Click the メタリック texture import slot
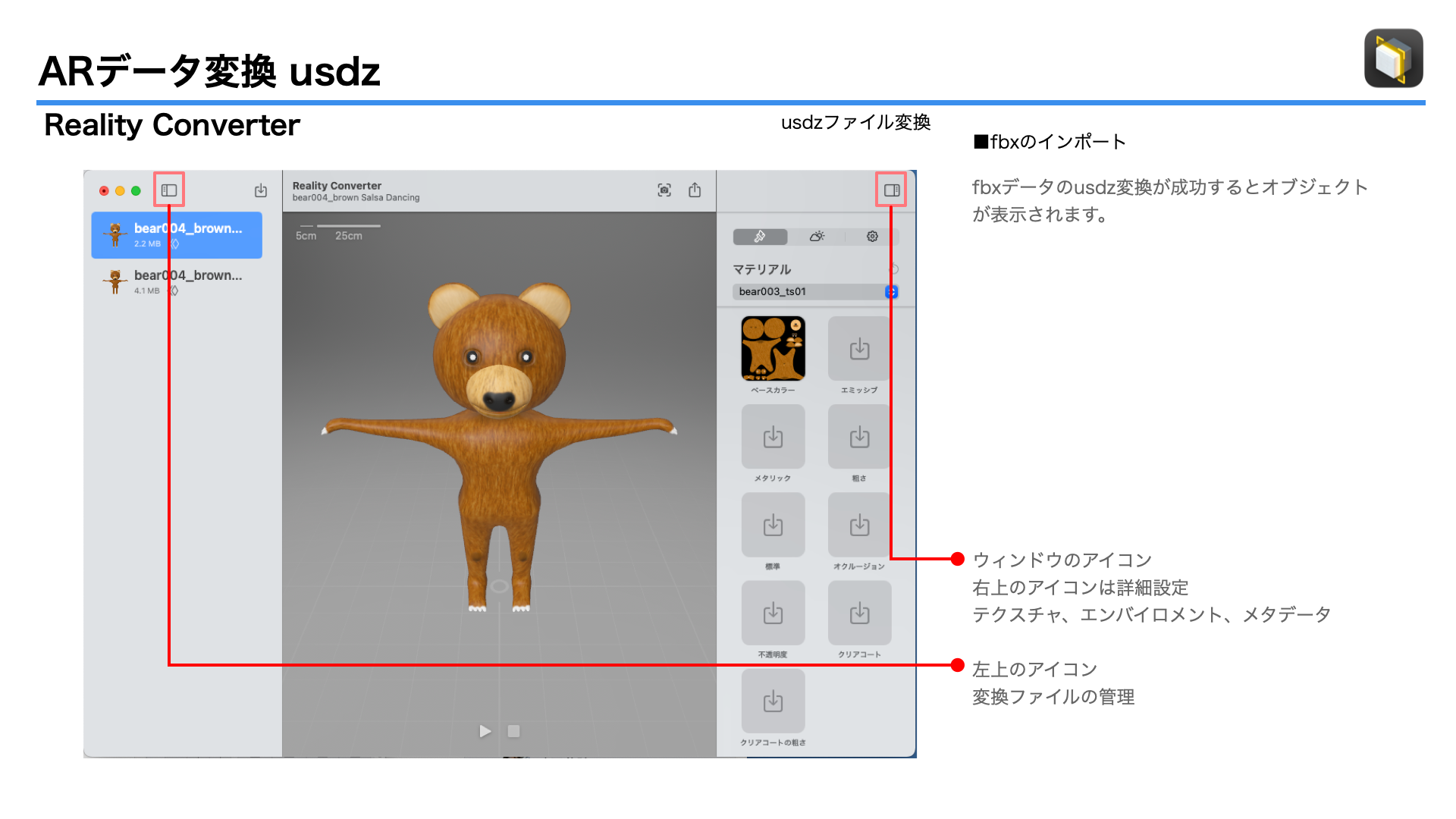 click(773, 437)
